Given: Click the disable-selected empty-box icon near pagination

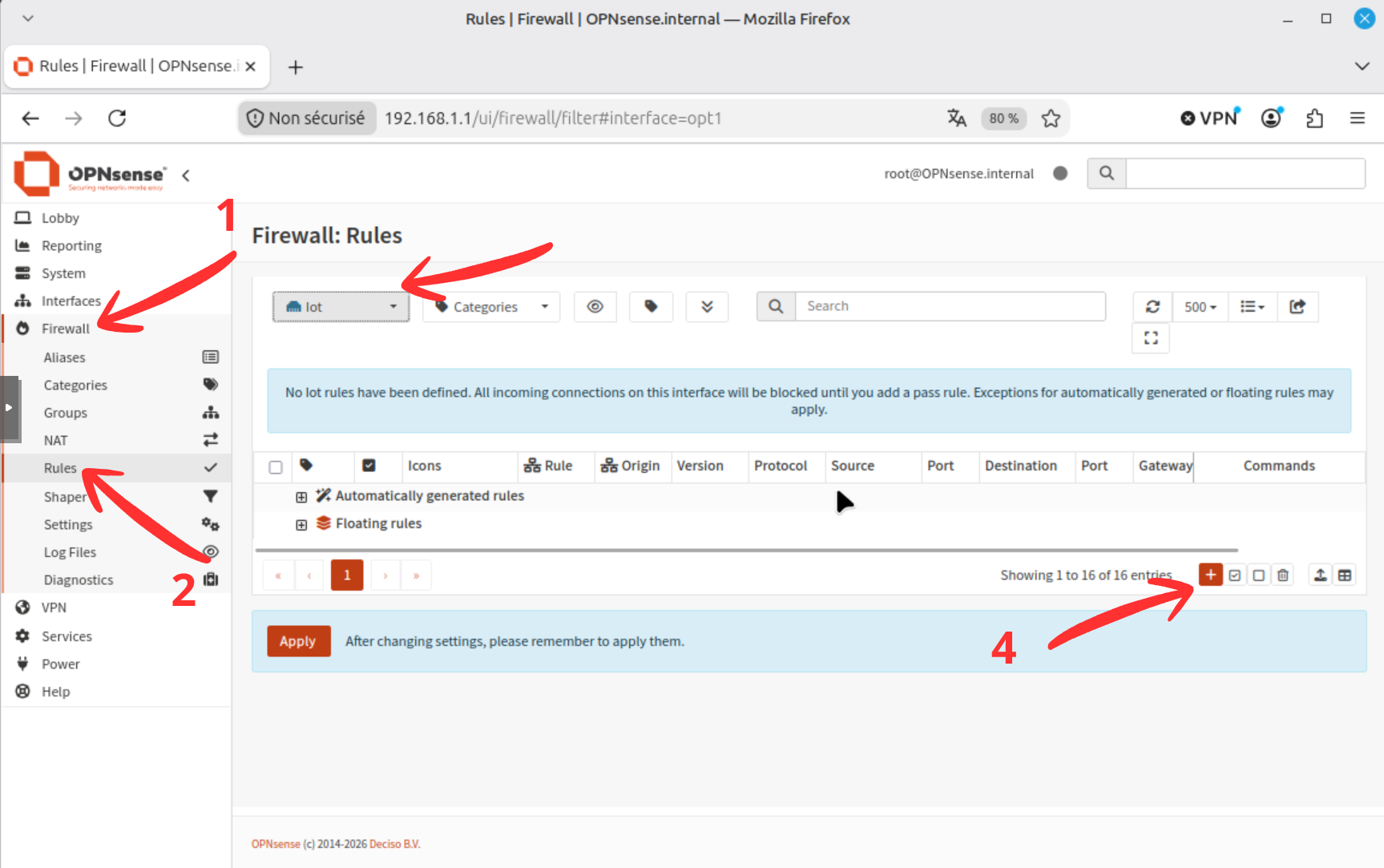Looking at the screenshot, I should pos(1259,575).
